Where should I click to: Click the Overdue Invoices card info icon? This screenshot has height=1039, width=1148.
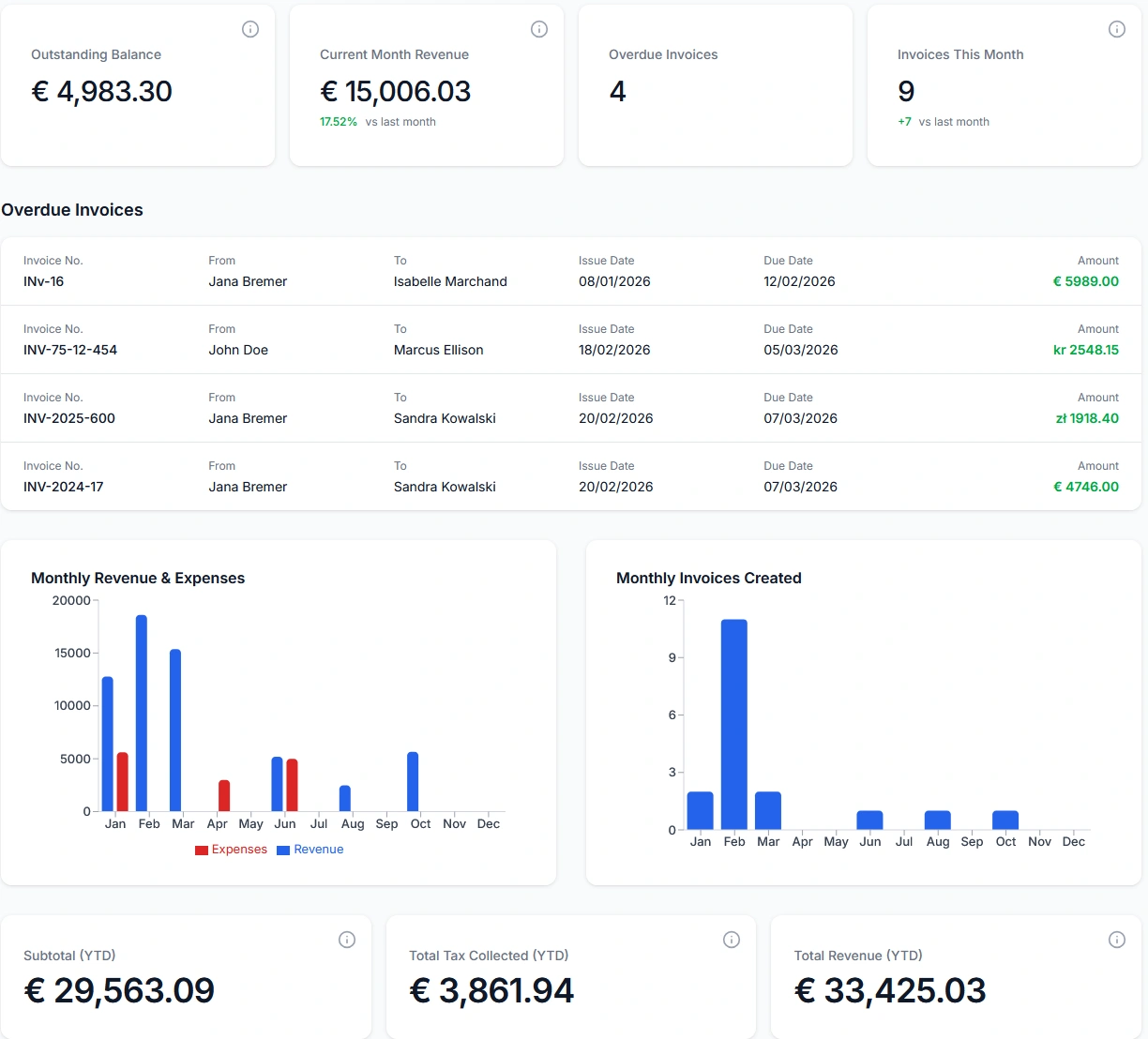[x=828, y=29]
